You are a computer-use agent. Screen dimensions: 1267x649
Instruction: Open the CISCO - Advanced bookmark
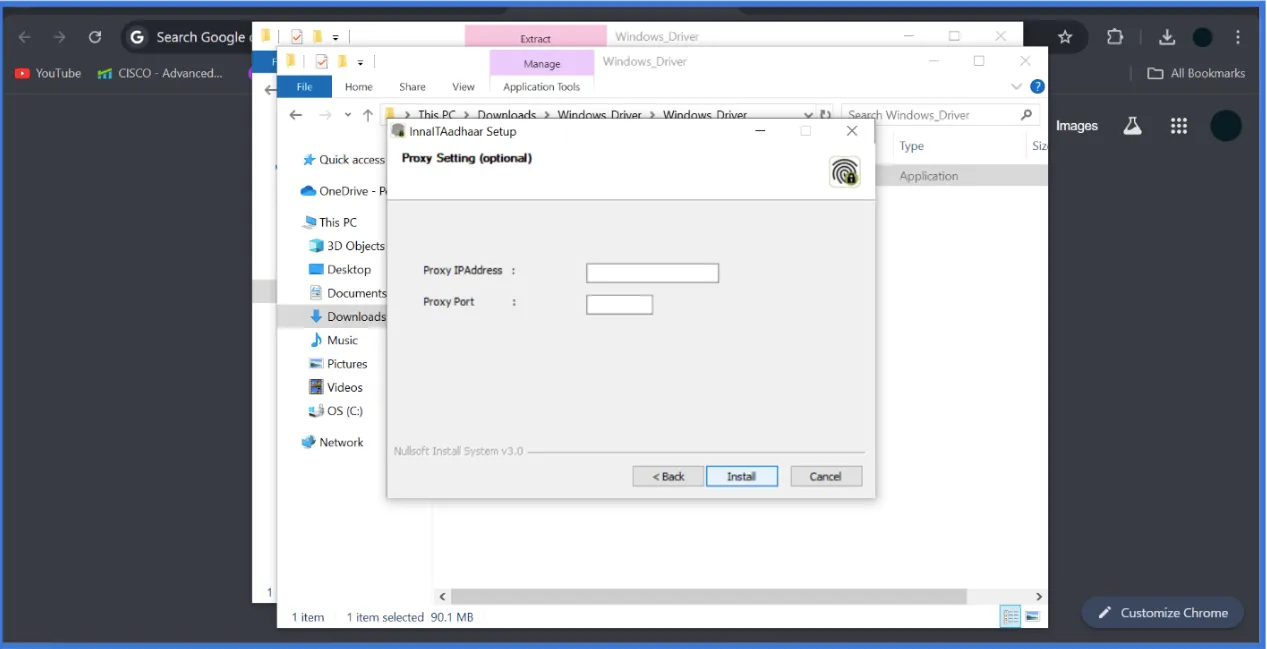point(160,73)
